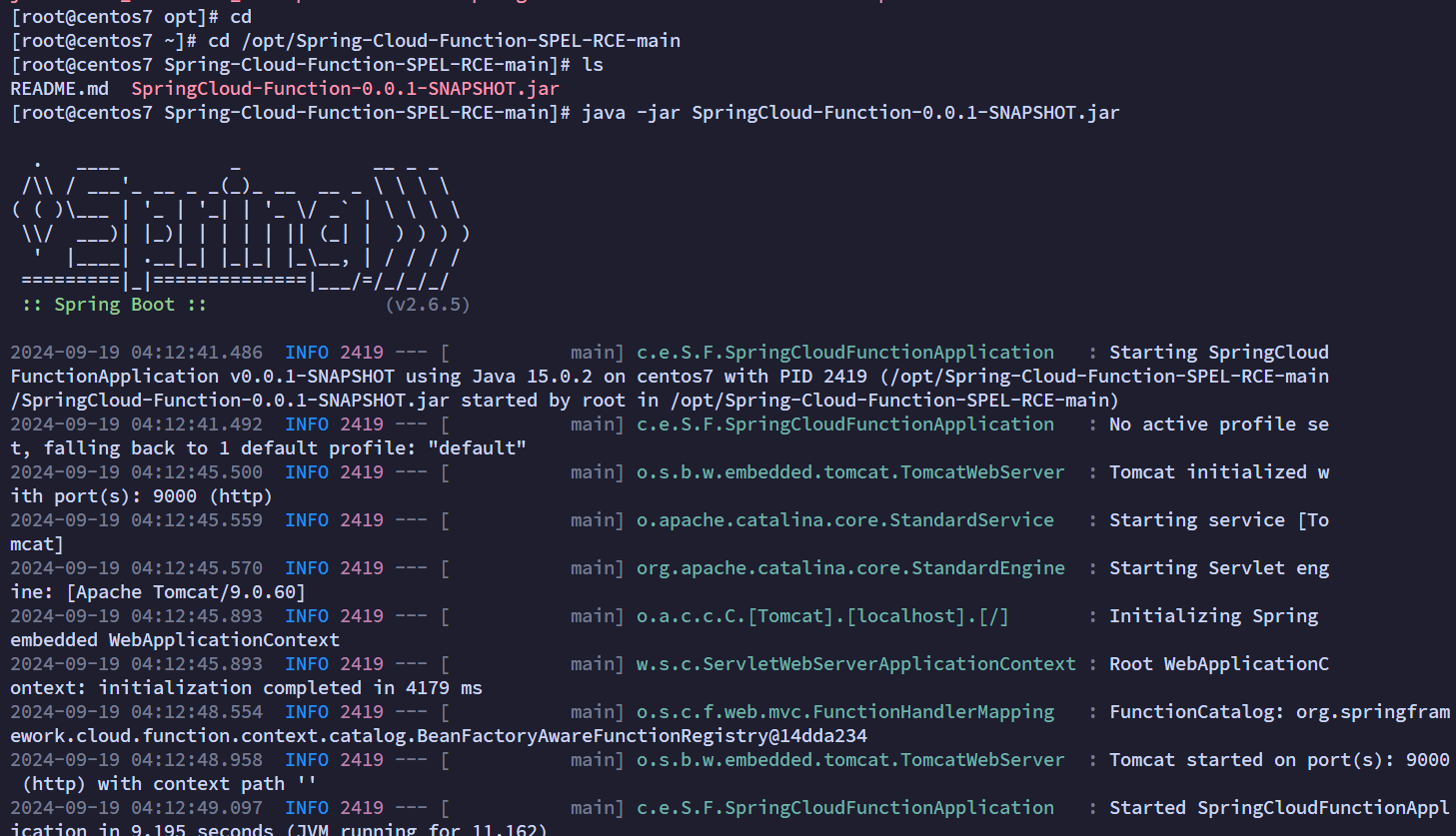The height and width of the screenshot is (836, 1456).
Task: Click the README.md file name
Action: pyautogui.click(x=60, y=88)
